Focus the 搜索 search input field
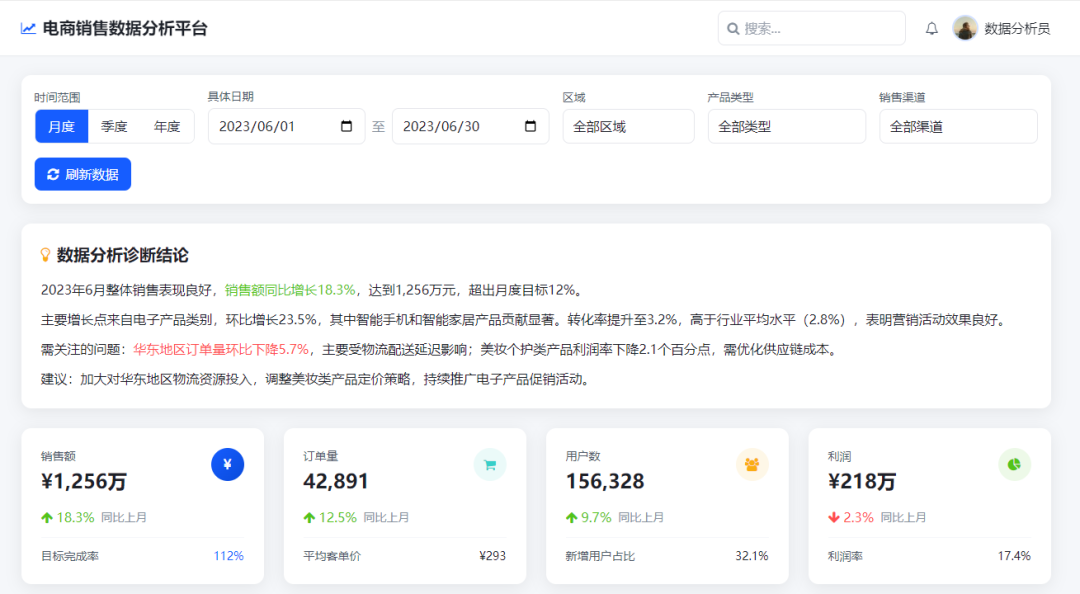1080x594 pixels. click(820, 29)
